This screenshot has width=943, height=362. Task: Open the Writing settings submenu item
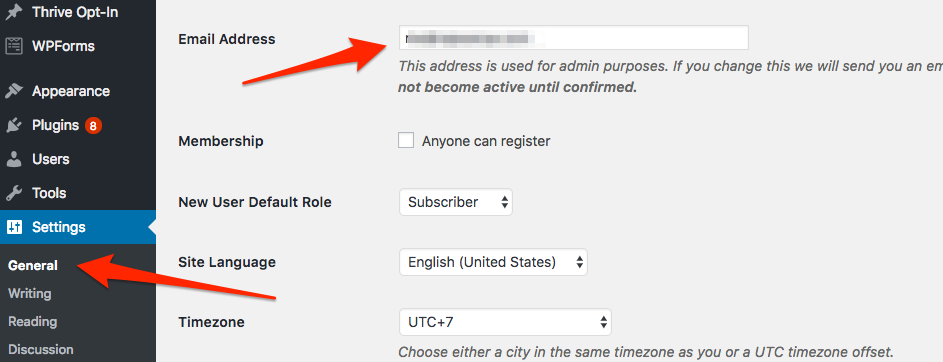(x=29, y=293)
